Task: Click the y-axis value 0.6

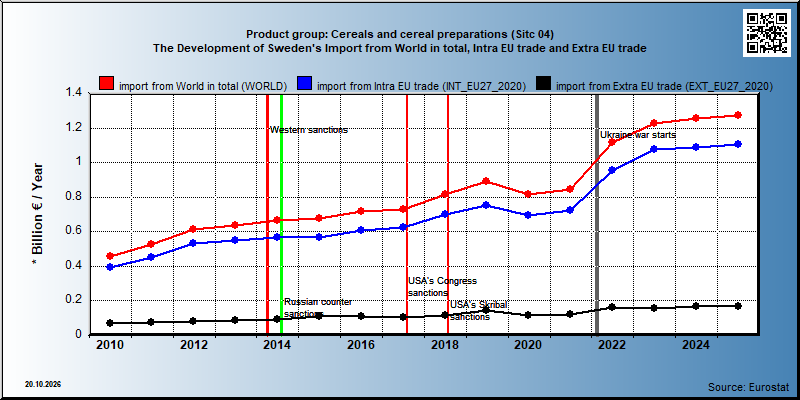Action: point(74,231)
